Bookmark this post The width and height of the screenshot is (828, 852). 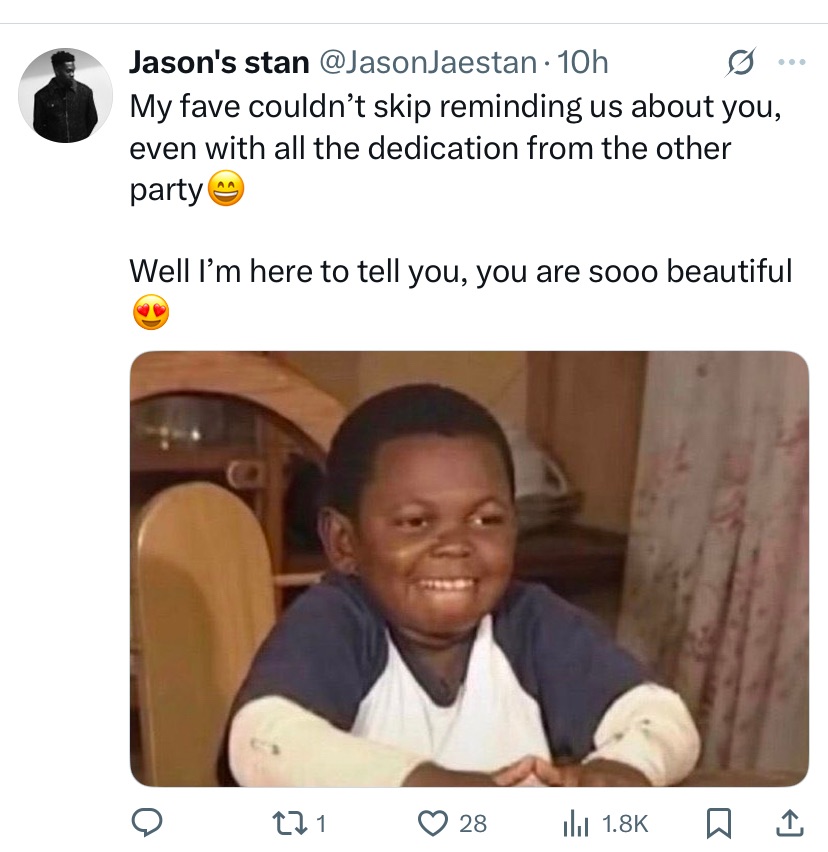[x=717, y=823]
